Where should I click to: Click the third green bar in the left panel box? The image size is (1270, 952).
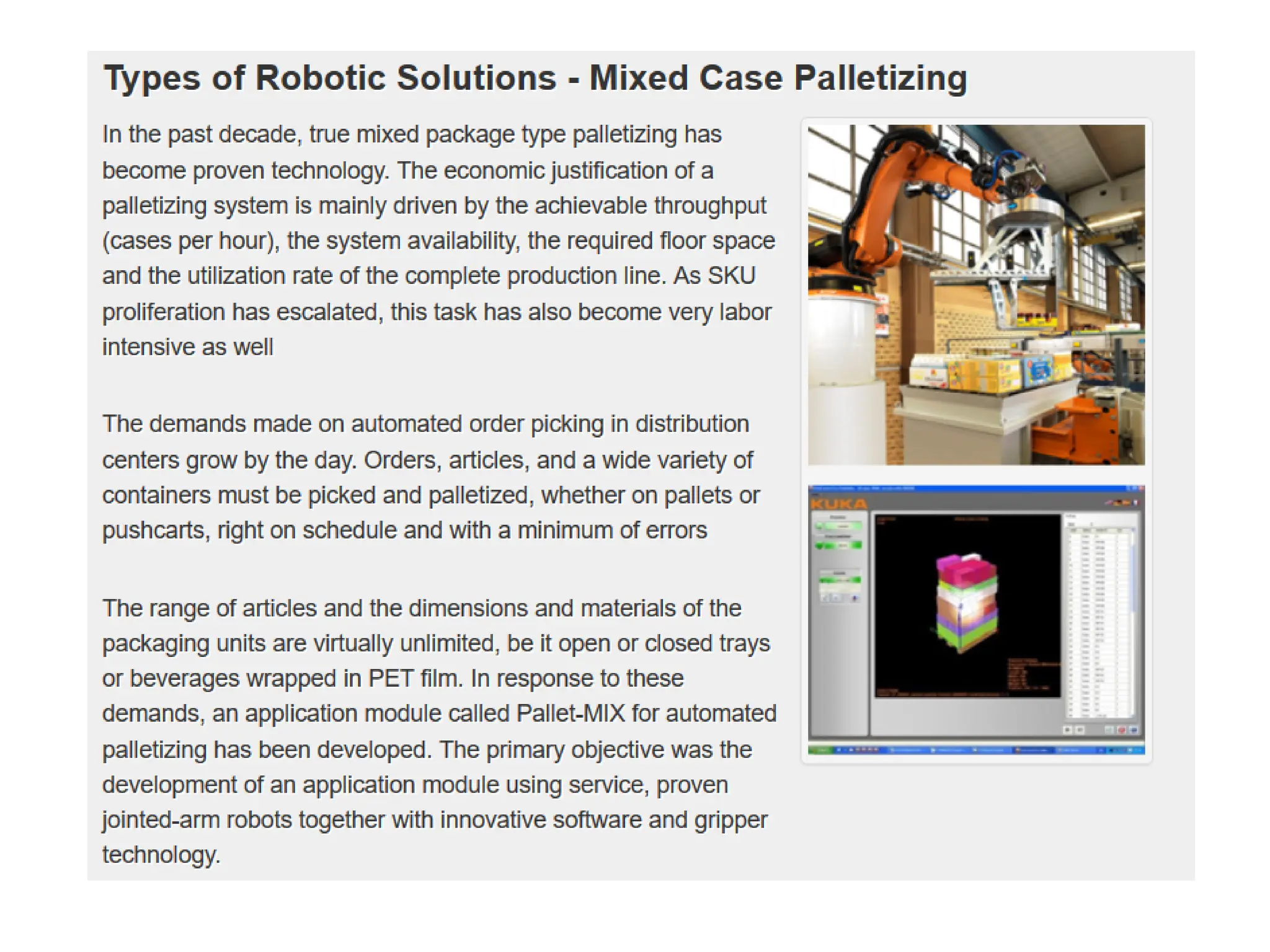[840, 580]
